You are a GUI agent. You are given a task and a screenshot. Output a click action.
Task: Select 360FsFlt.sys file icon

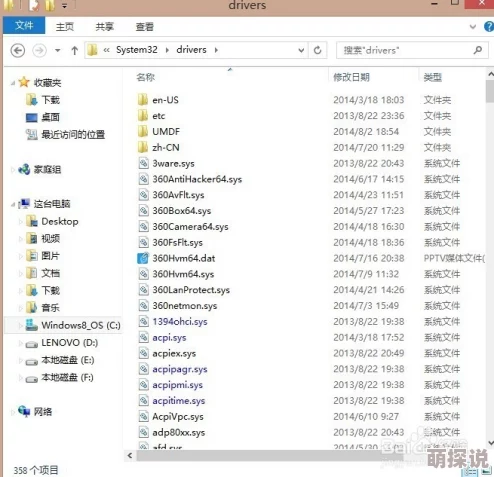[143, 242]
